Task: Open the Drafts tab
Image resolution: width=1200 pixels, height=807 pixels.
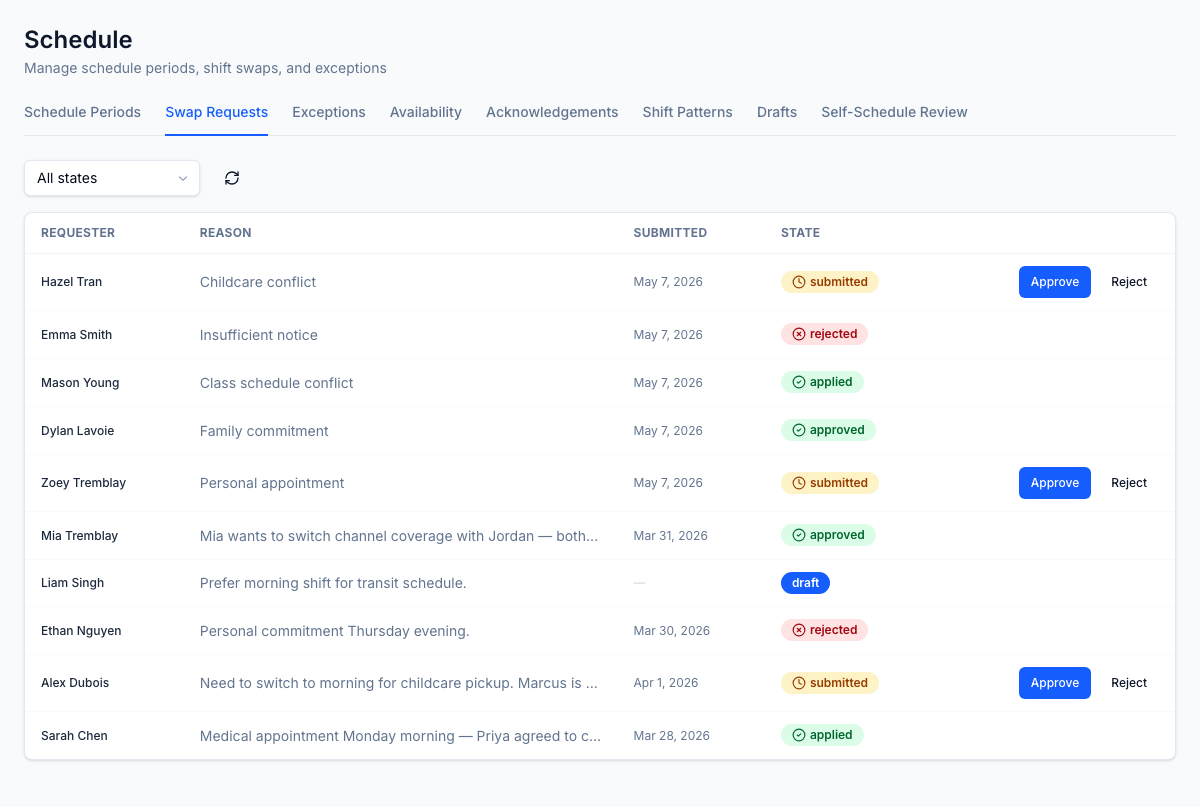Action: [777, 112]
